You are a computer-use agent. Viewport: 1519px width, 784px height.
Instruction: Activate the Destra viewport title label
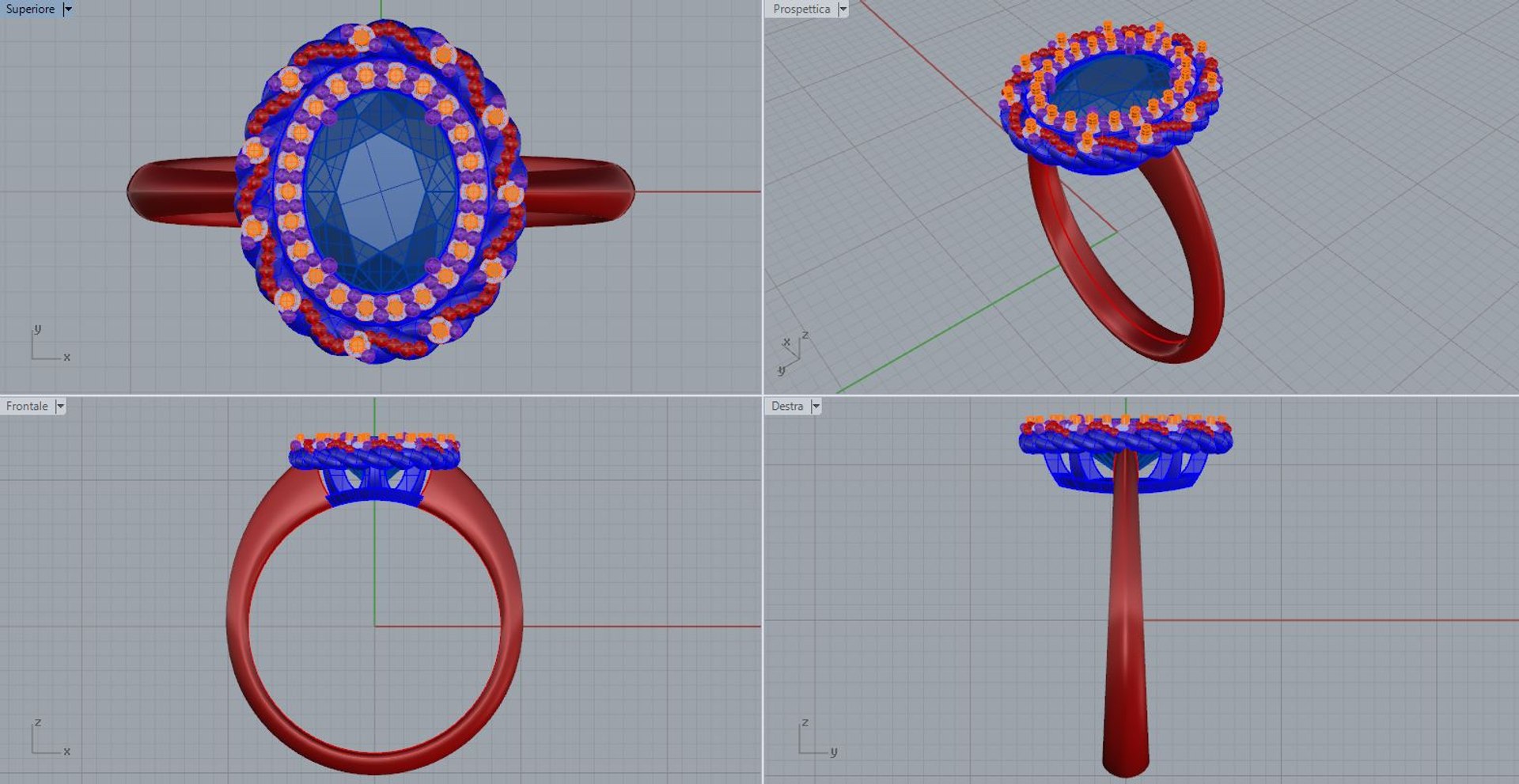(787, 406)
